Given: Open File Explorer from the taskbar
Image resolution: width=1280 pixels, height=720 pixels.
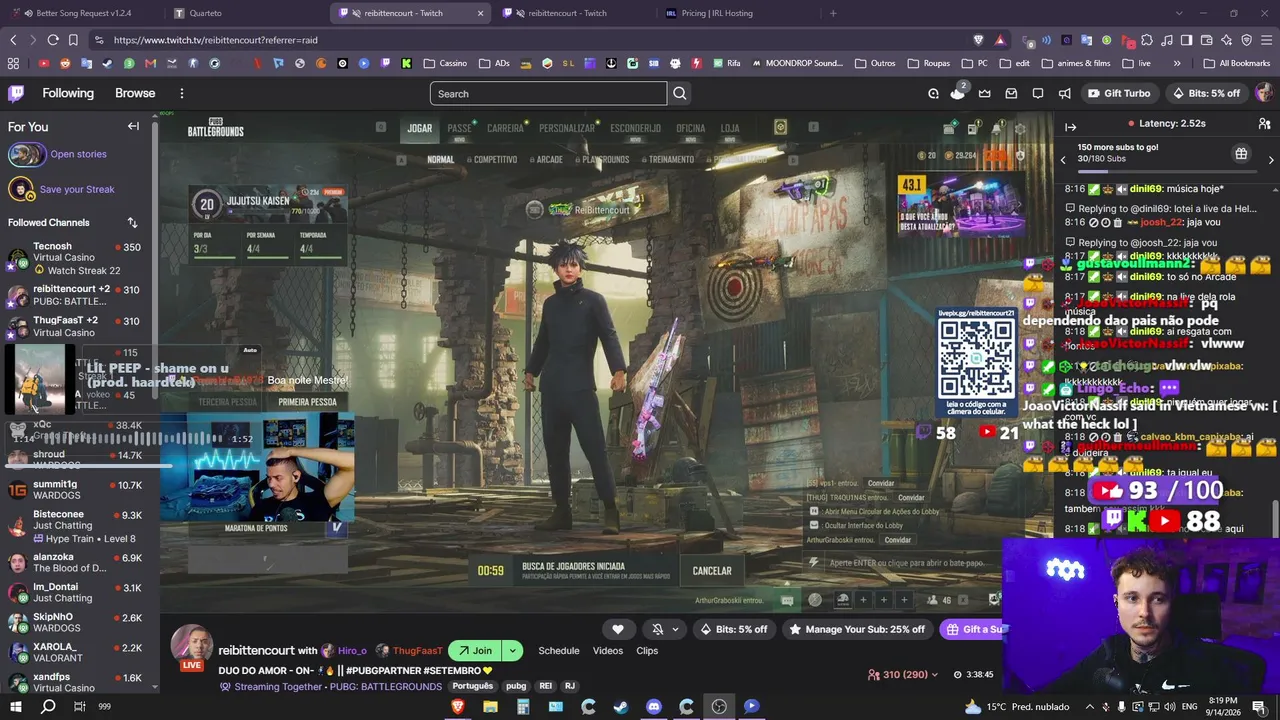Looking at the screenshot, I should pos(490,707).
